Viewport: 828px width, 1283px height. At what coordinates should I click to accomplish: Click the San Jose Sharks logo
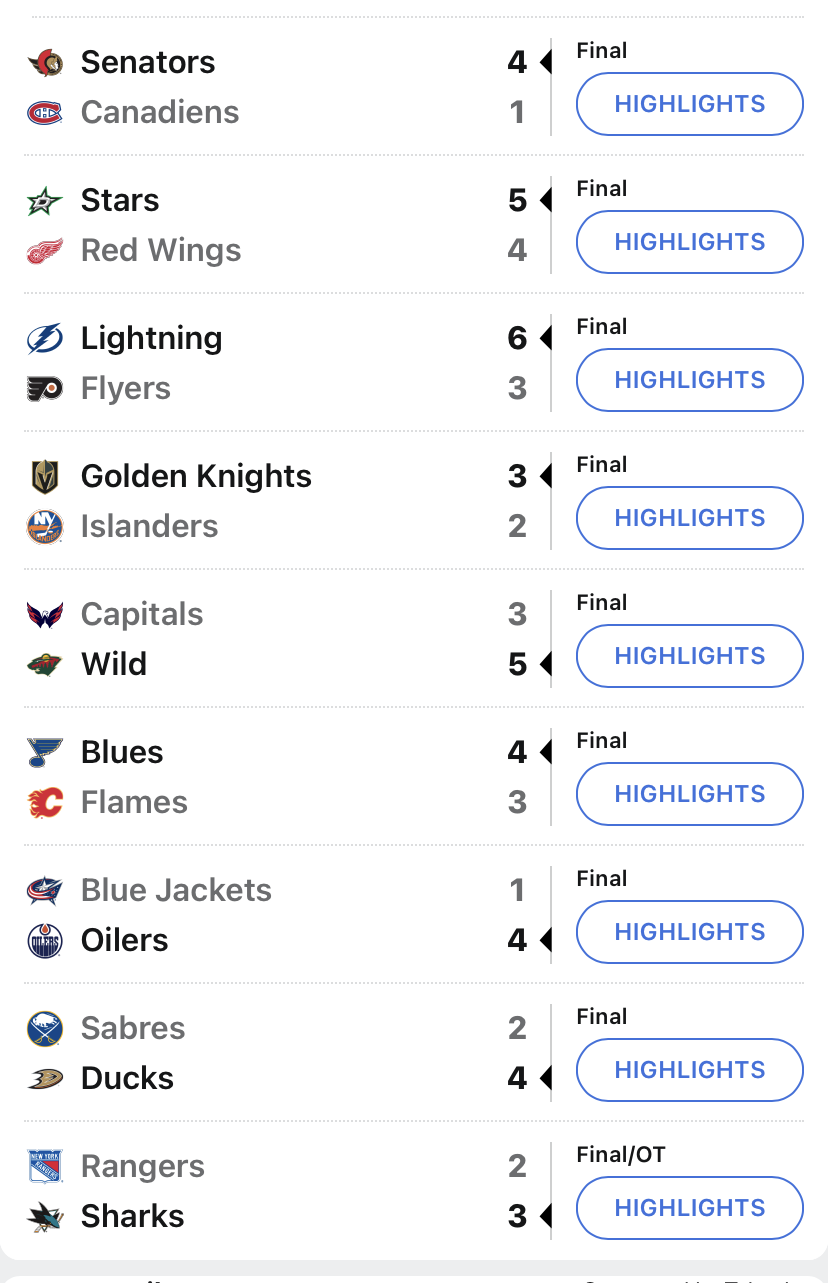pos(45,1217)
